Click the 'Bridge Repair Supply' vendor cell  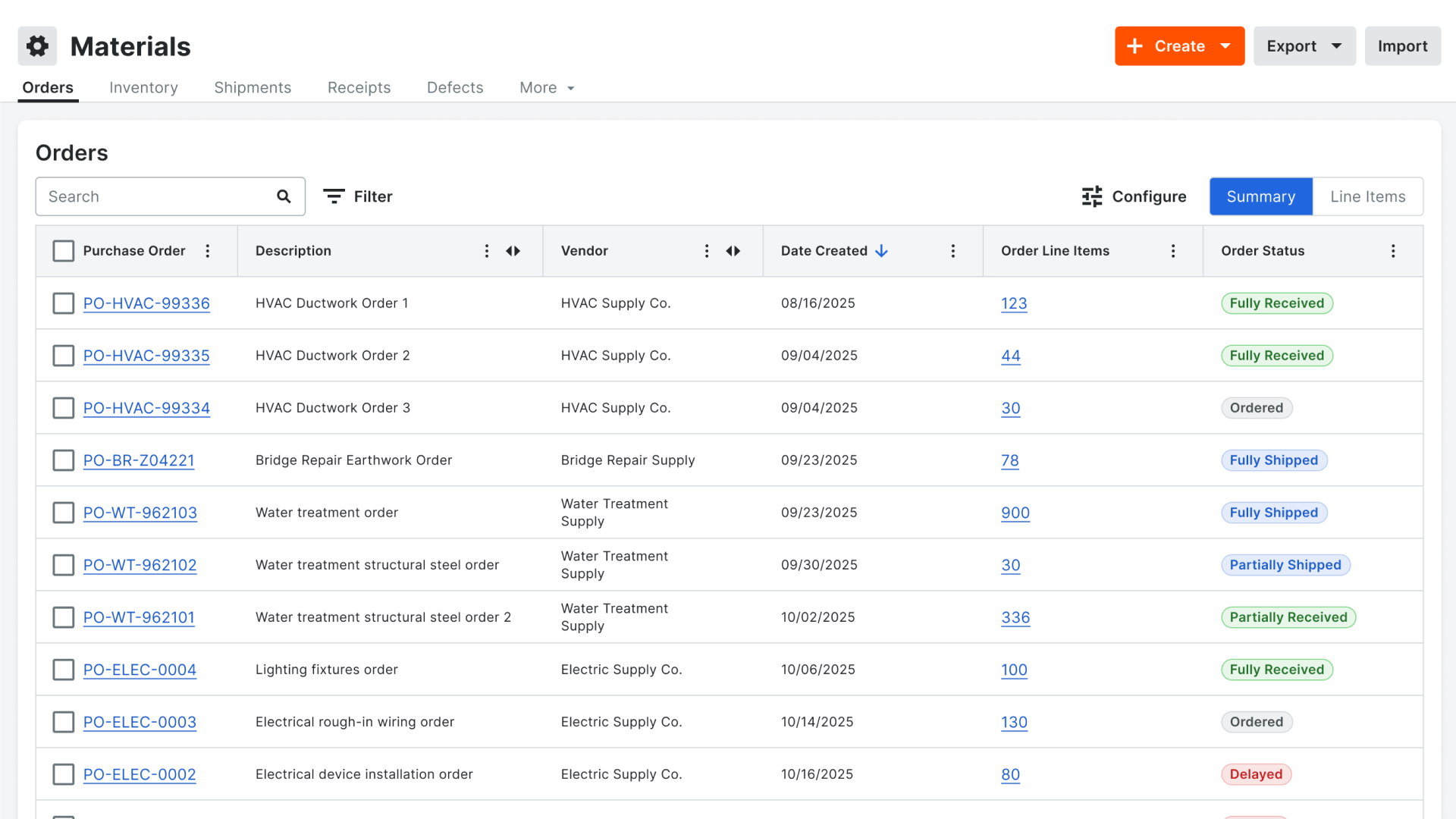[628, 460]
